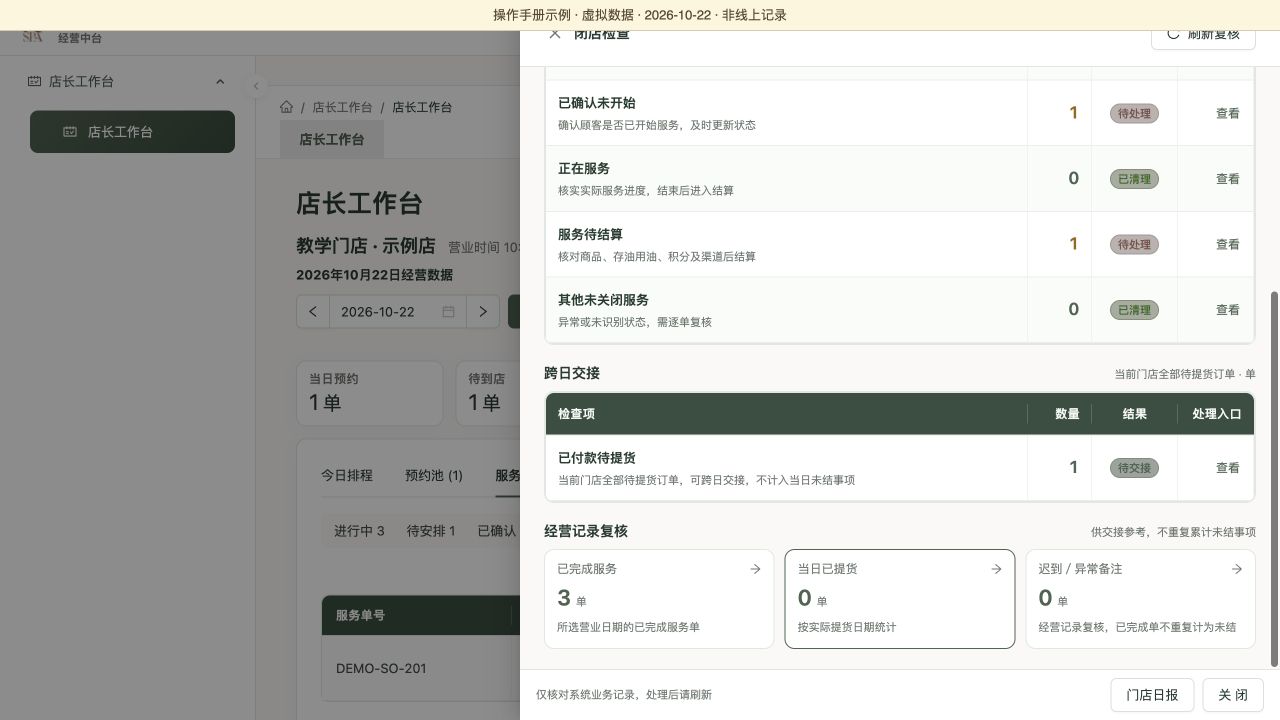Image resolution: width=1280 pixels, height=720 pixels.
Task: Click 待交接 tag in 已付款待提货 row
Action: pyautogui.click(x=1134, y=468)
